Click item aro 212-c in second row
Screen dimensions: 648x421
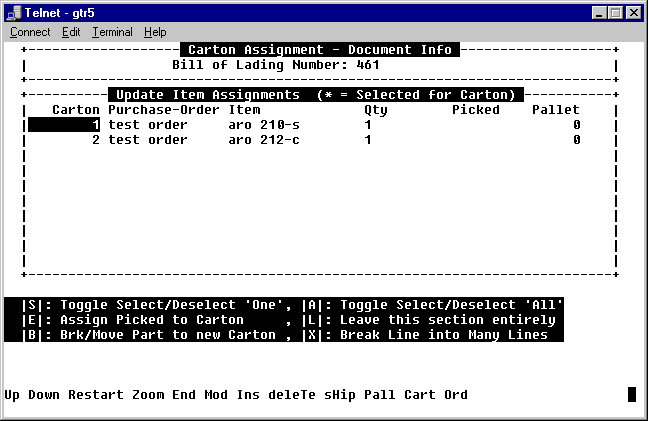point(264,140)
